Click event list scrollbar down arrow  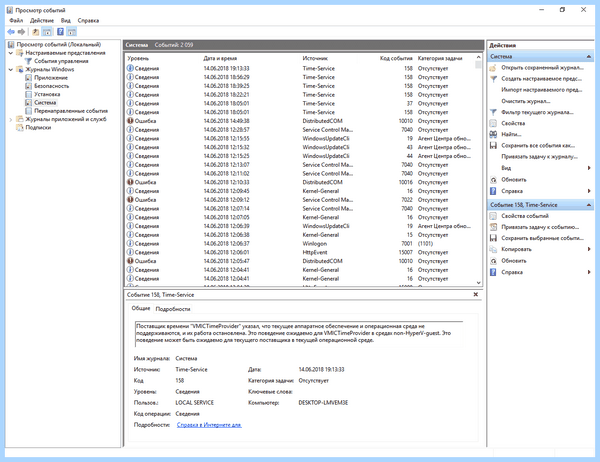point(478,282)
